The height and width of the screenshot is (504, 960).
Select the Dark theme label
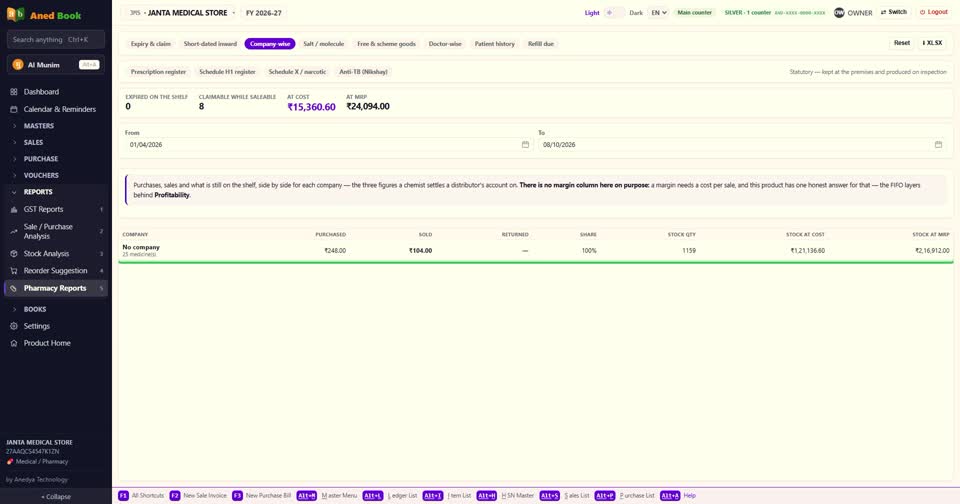point(636,12)
